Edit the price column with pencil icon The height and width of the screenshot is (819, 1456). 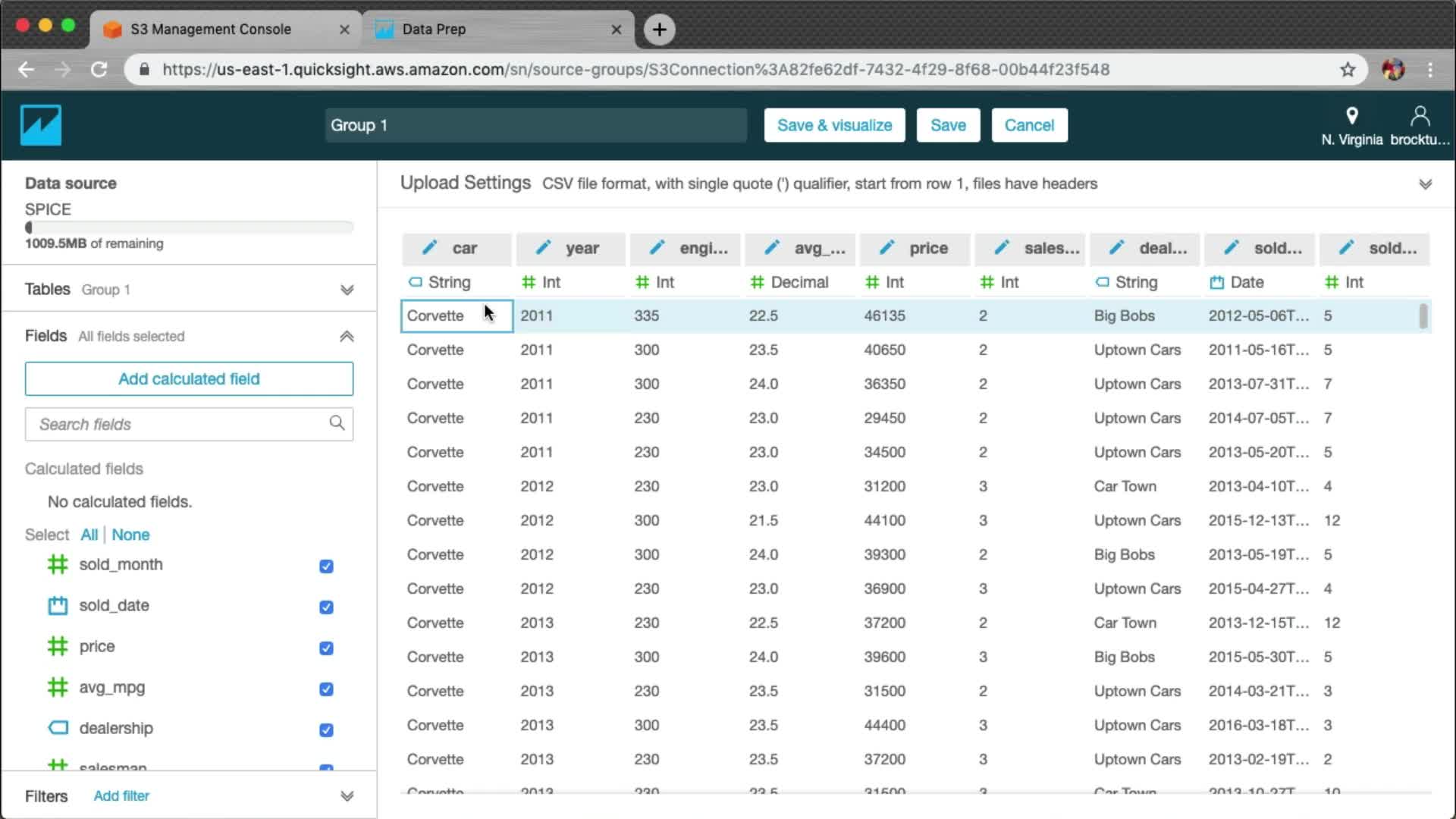[886, 248]
